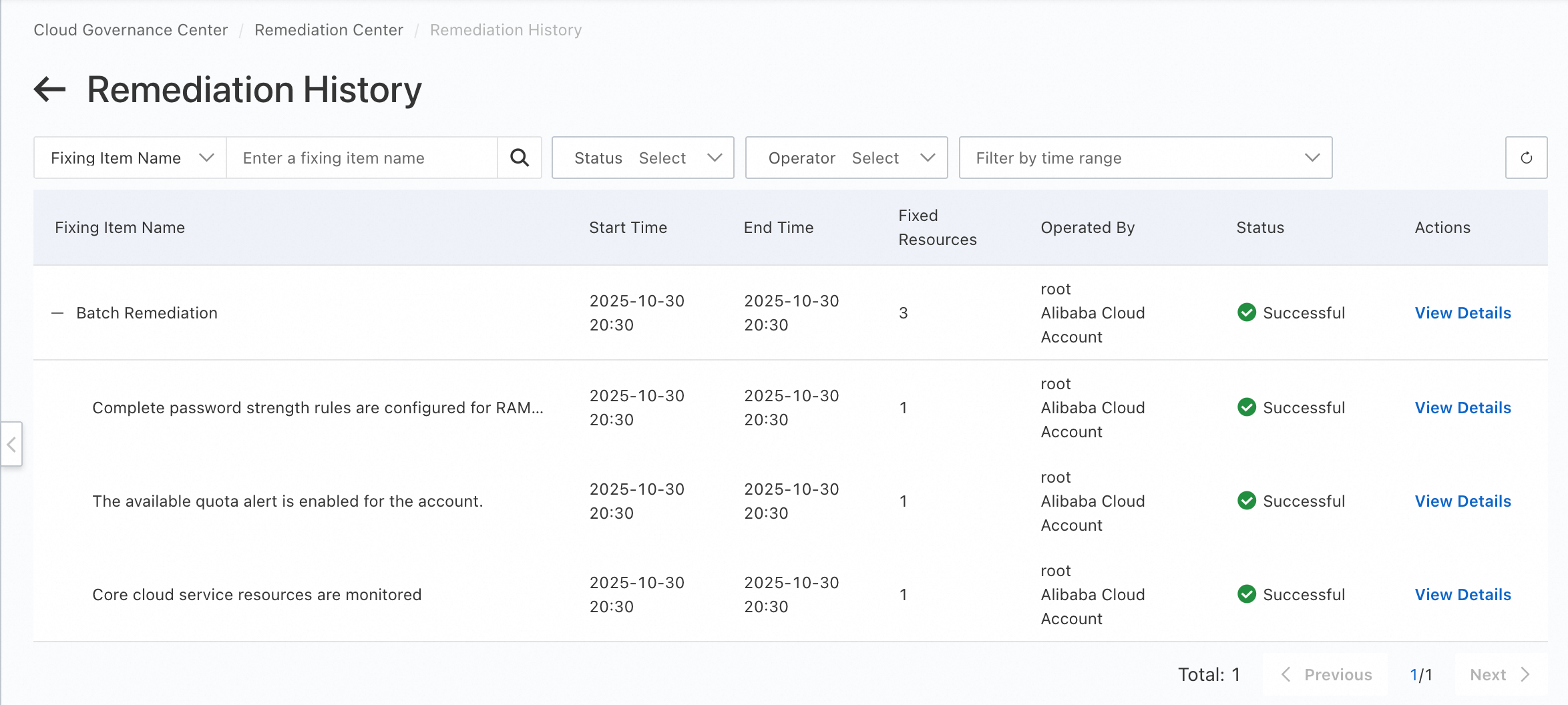Click the search magnifier icon

[x=520, y=158]
